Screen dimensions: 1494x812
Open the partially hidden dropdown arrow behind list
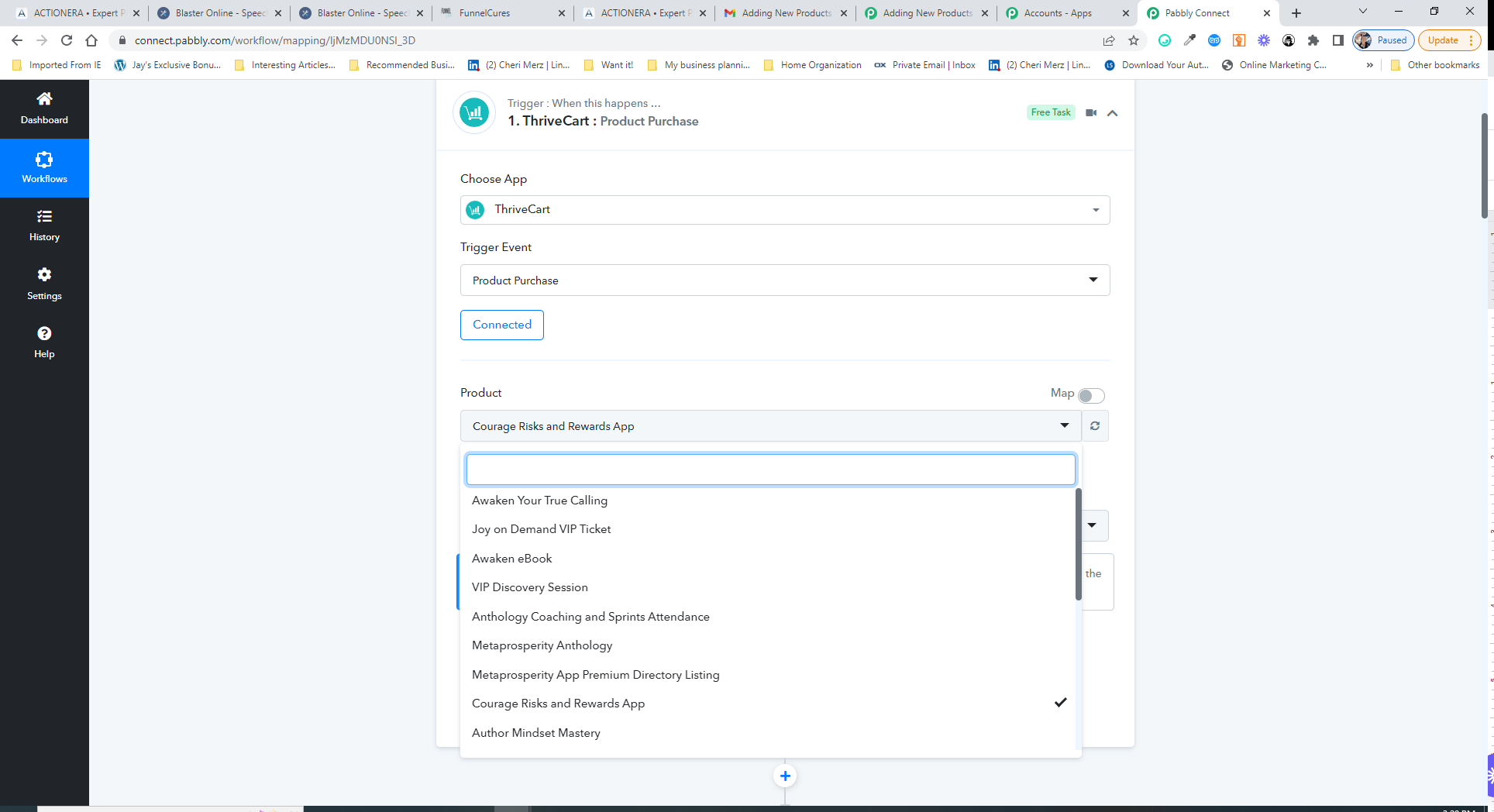pyautogui.click(x=1093, y=525)
